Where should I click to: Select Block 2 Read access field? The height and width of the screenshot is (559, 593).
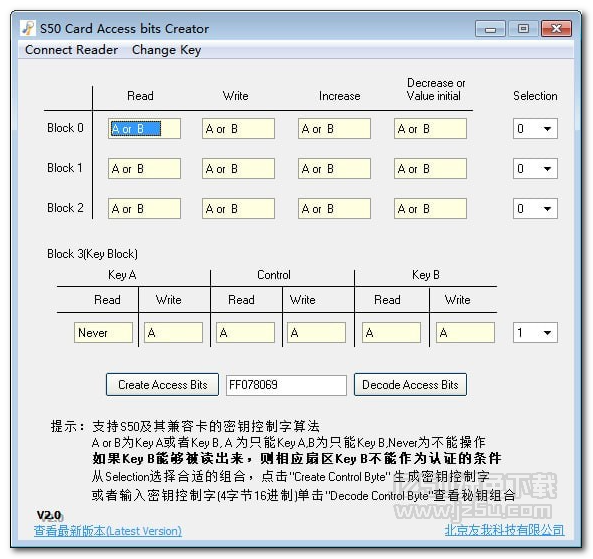pyautogui.click(x=144, y=209)
